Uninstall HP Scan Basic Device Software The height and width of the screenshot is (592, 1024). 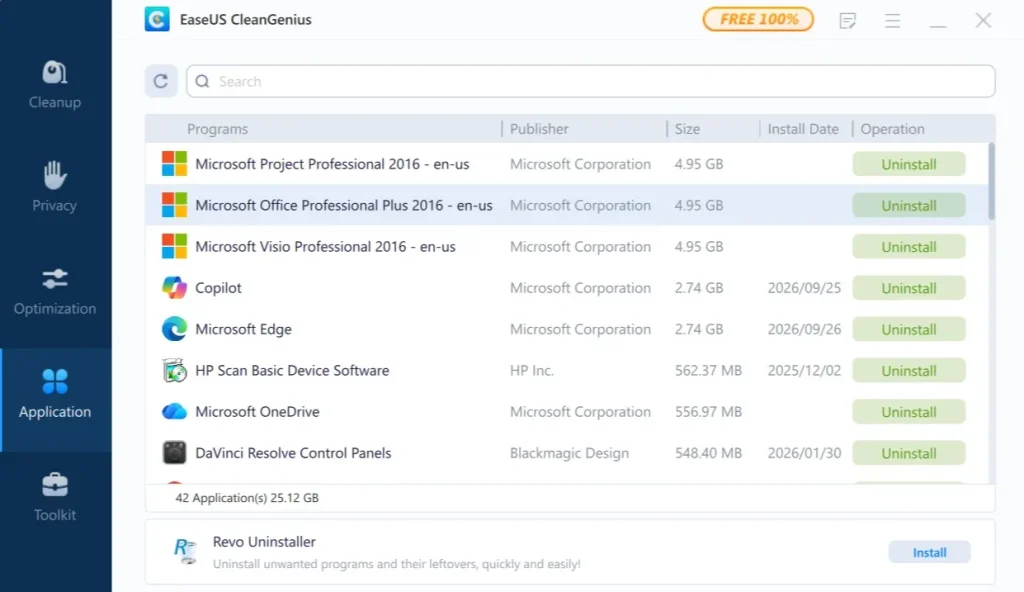[x=909, y=370]
